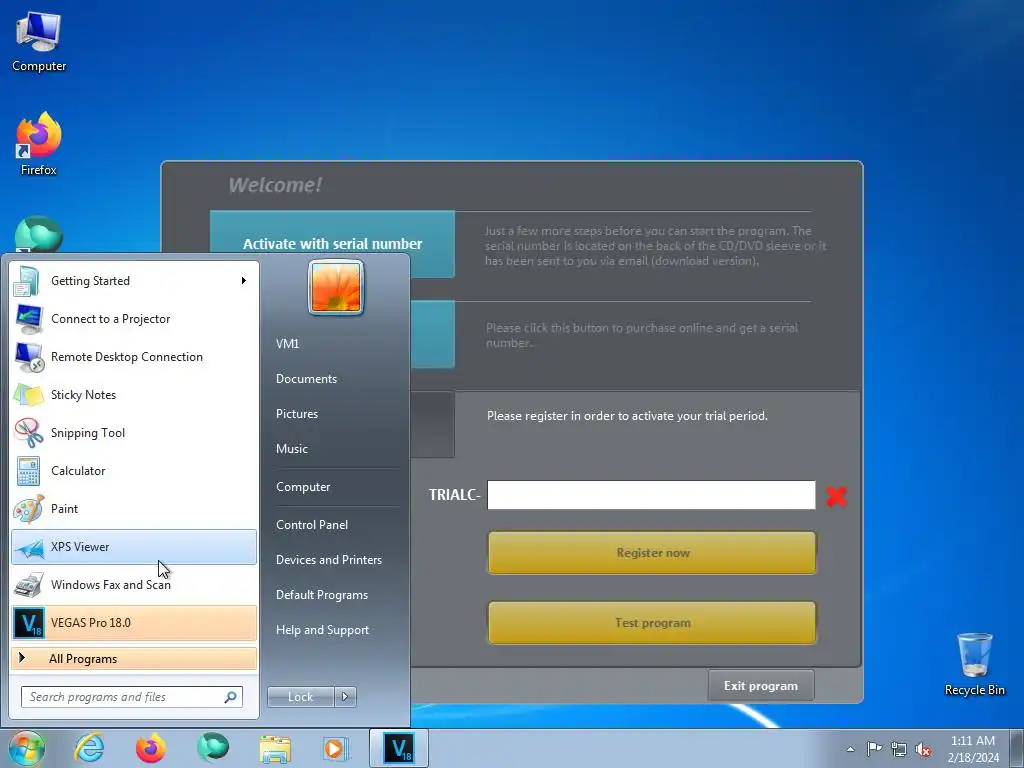Open Help and Support
This screenshot has height=768, width=1024.
click(x=323, y=630)
